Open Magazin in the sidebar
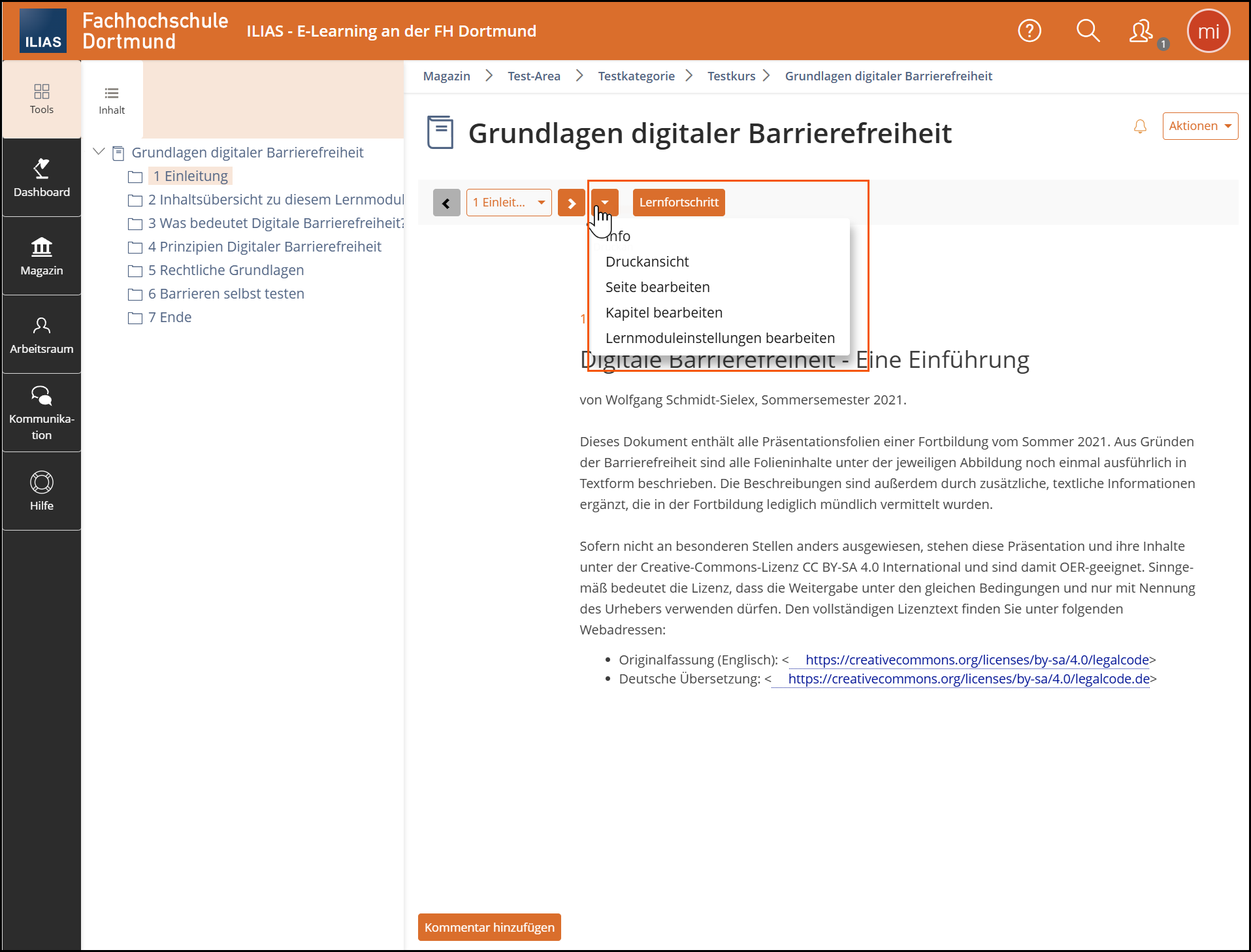The width and height of the screenshot is (1251, 952). point(42,256)
